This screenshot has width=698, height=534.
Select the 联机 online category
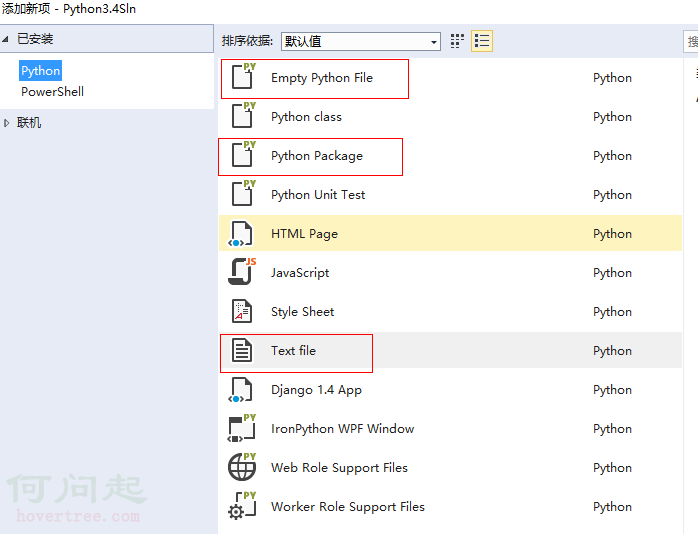pyautogui.click(x=29, y=122)
